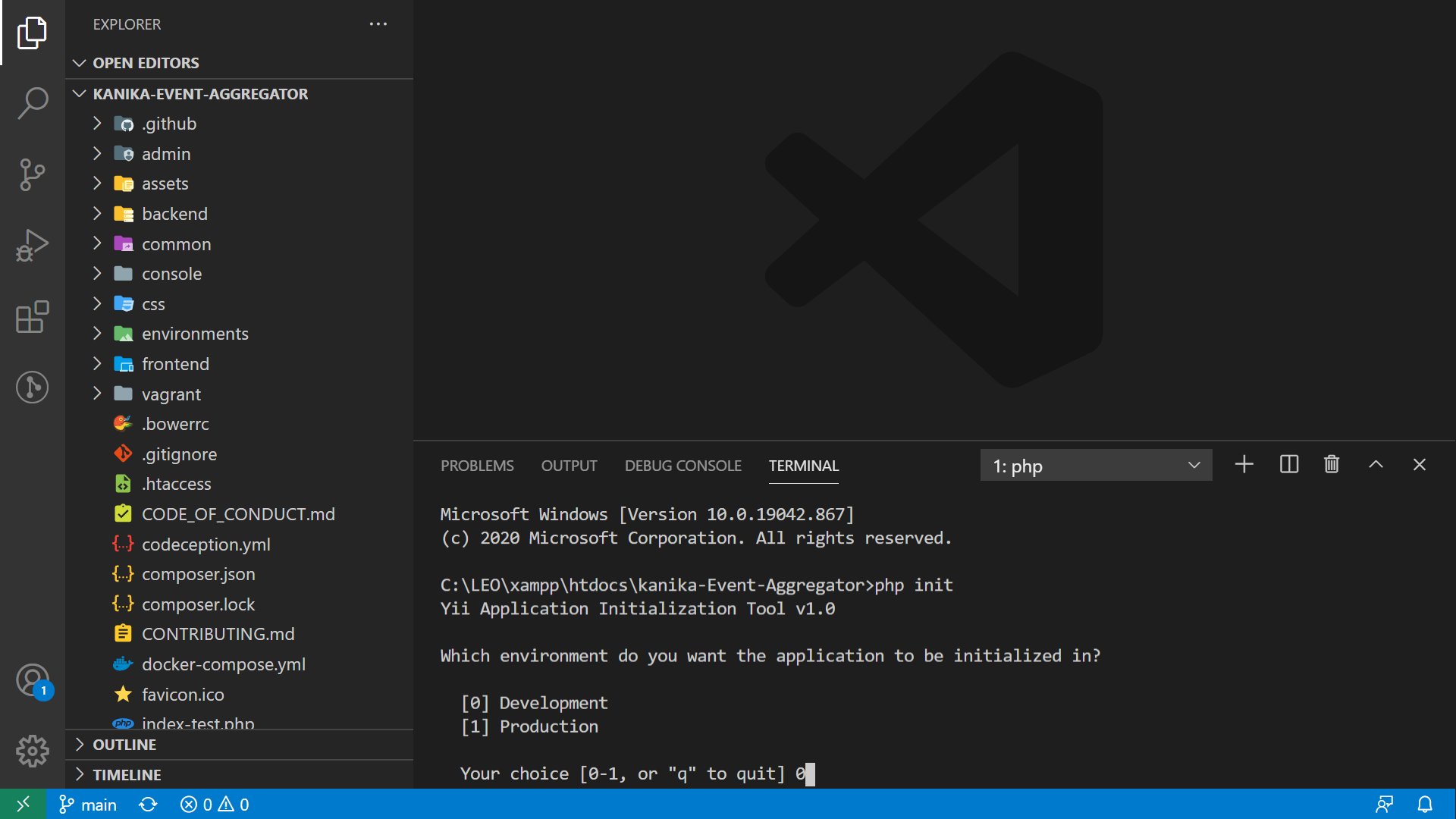
Task: Open the Git Graph activity bar icon
Action: [x=32, y=388]
